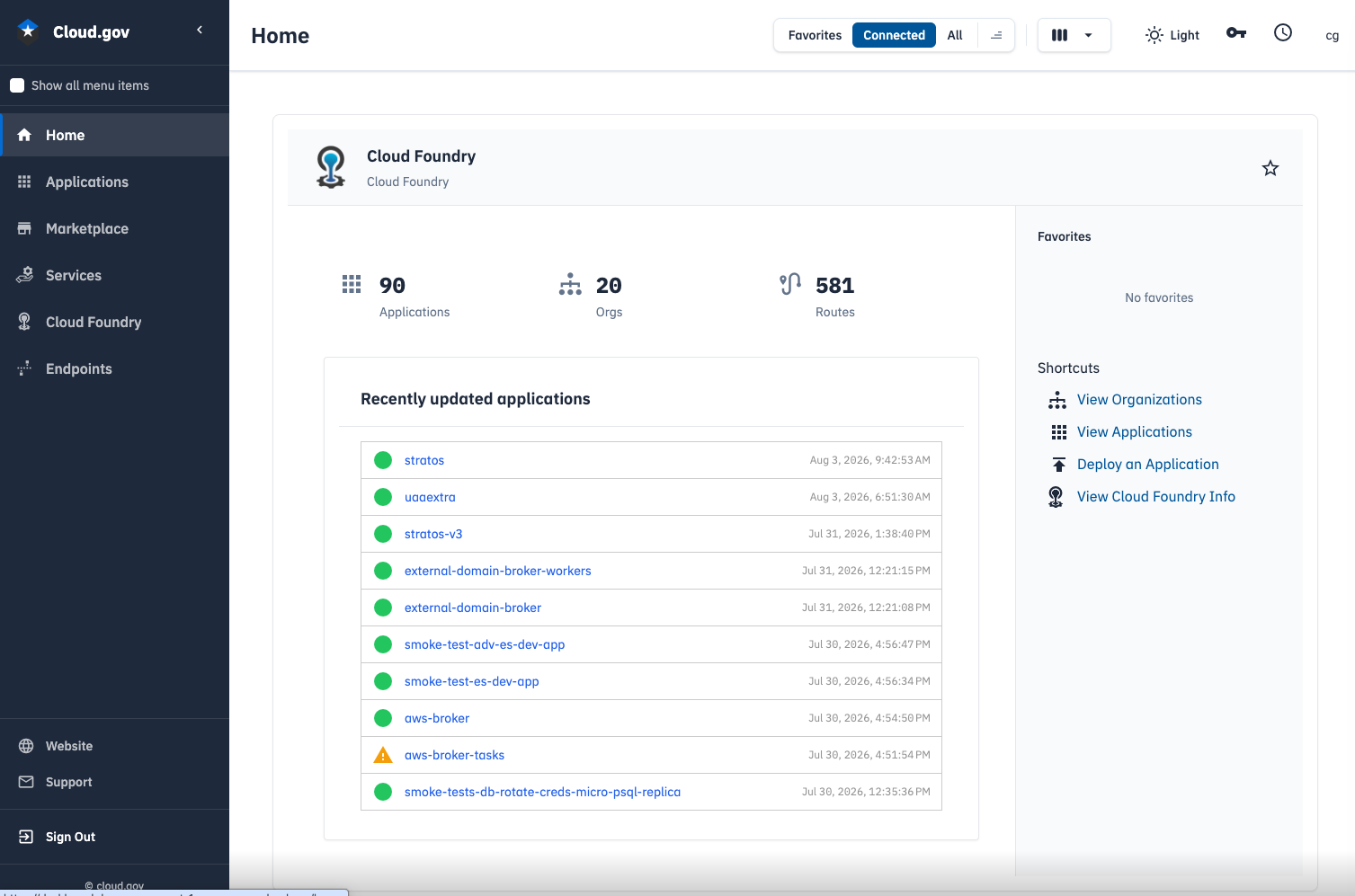This screenshot has width=1355, height=896.
Task: Click the Home house icon in sidebar
Action: pyautogui.click(x=24, y=135)
